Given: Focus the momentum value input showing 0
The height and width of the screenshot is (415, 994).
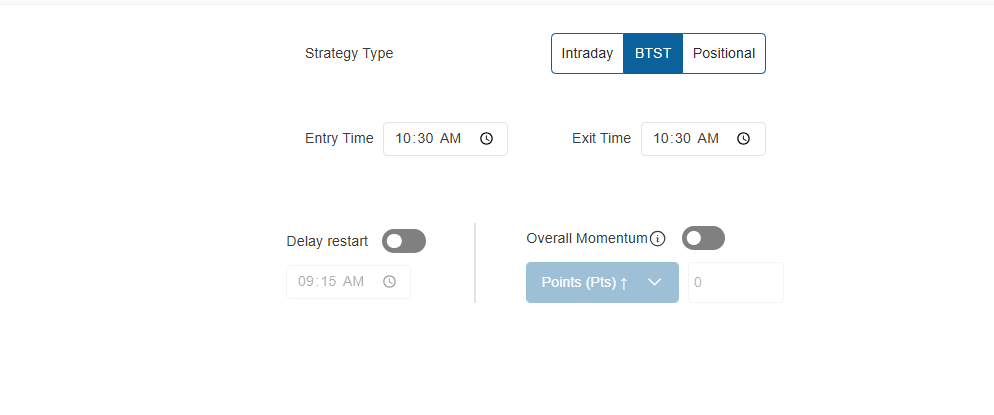Looking at the screenshot, I should tap(735, 282).
